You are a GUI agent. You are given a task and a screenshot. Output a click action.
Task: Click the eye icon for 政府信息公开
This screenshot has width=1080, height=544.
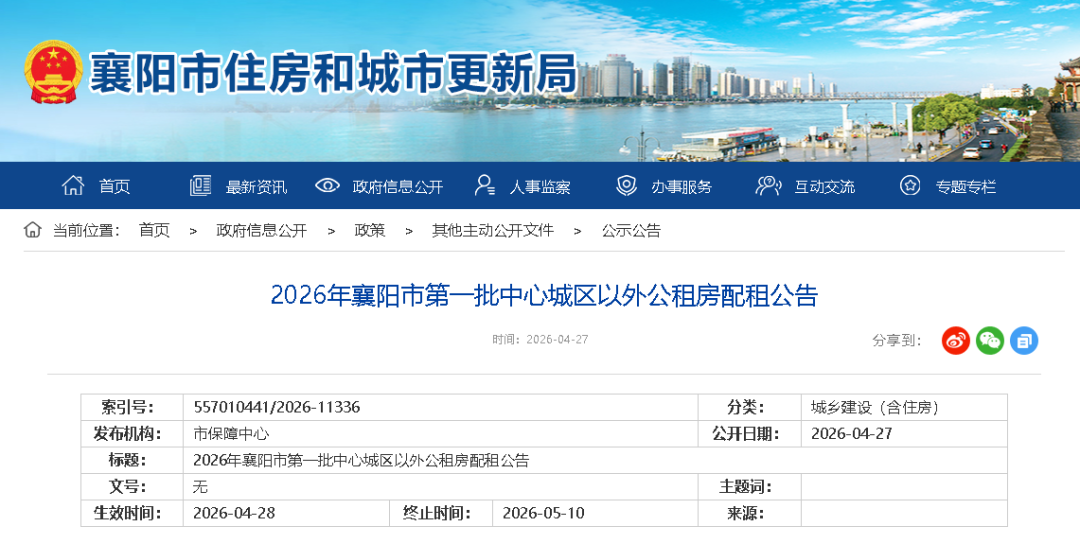[x=327, y=186]
